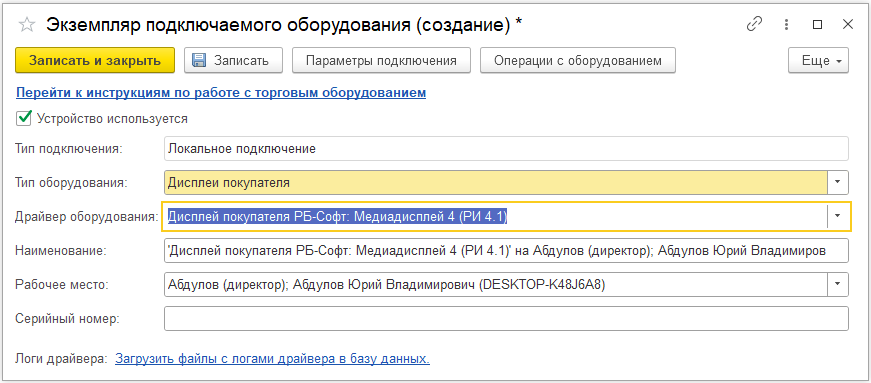Follow link to trade equipment instructions

tap(221, 93)
